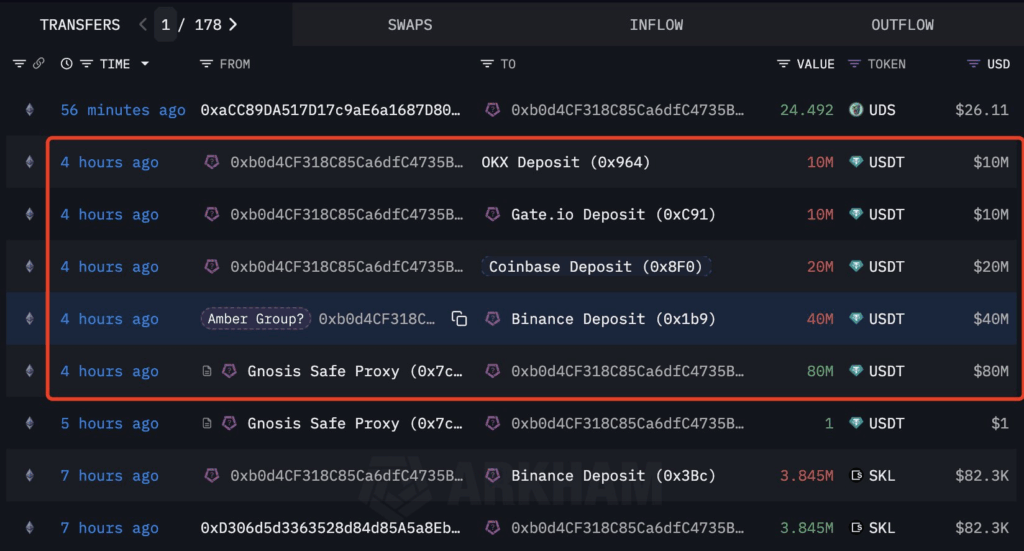Click contract icon in 5 hours ago row
This screenshot has height=551, width=1024.
(x=207, y=424)
